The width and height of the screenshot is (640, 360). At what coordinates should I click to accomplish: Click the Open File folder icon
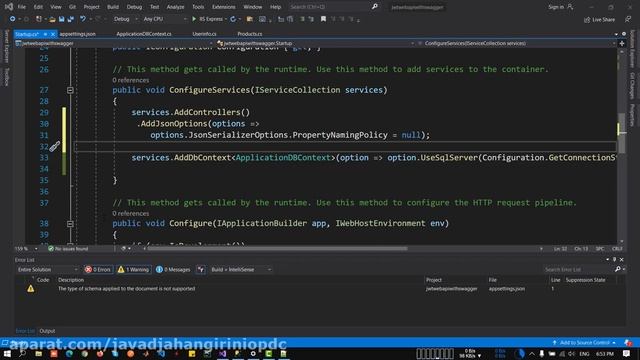pyautogui.click(x=52, y=19)
